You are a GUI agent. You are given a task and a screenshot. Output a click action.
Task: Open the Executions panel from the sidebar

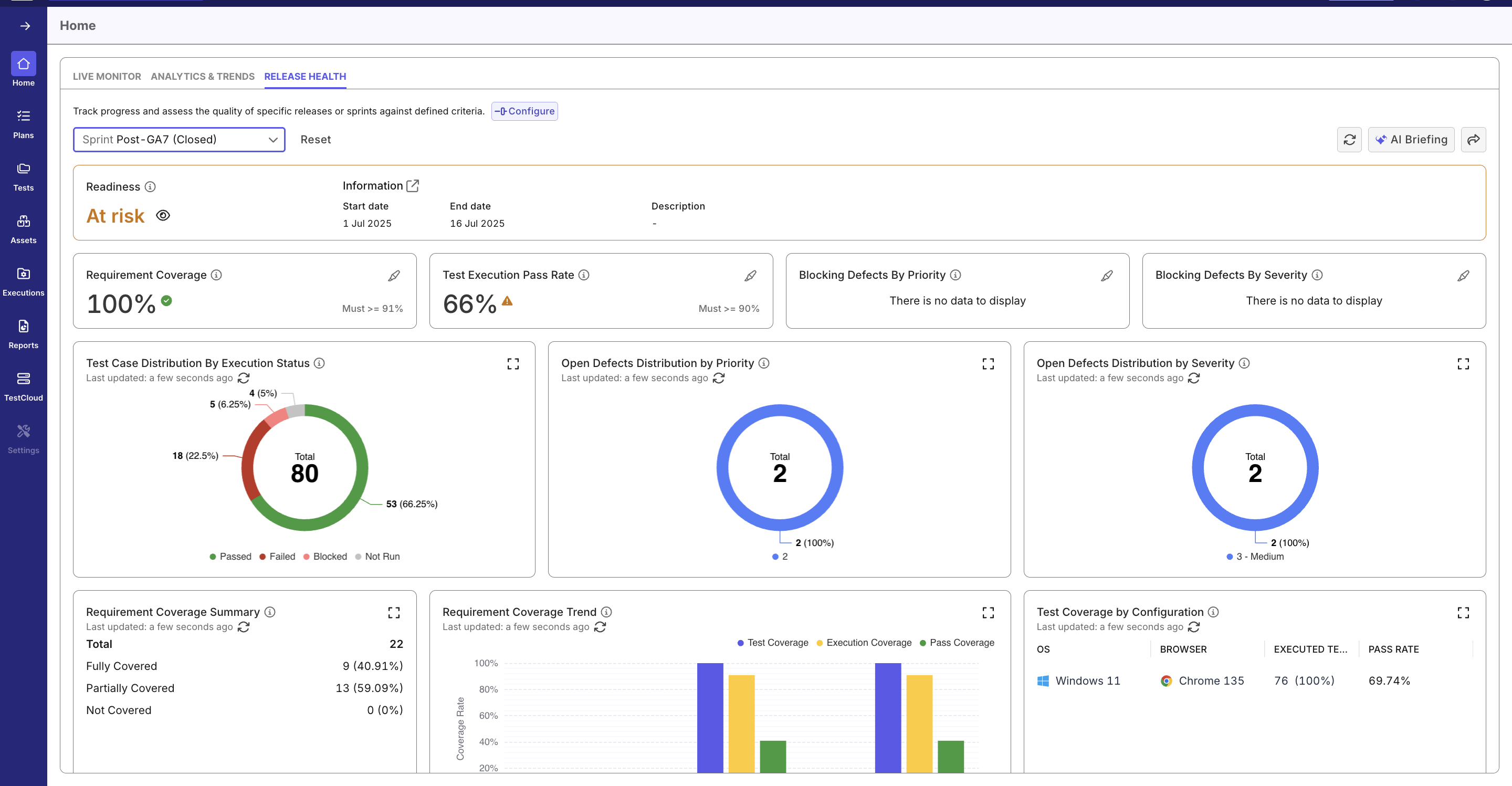click(x=24, y=280)
